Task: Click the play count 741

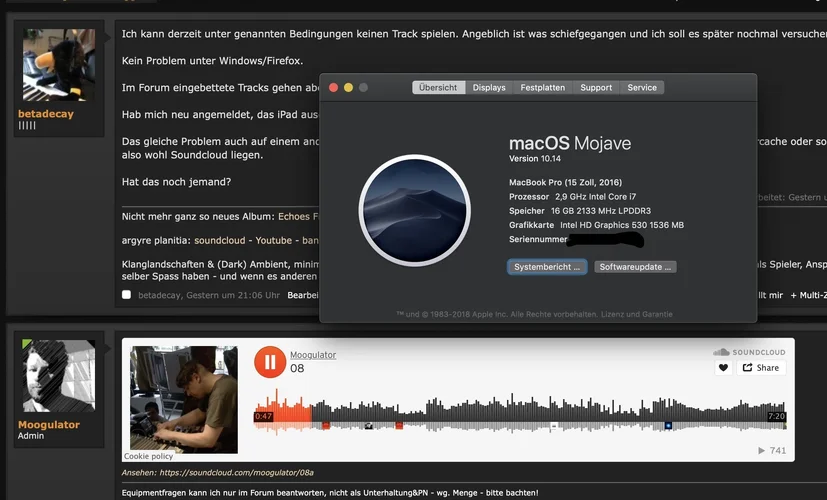Action: [x=772, y=450]
